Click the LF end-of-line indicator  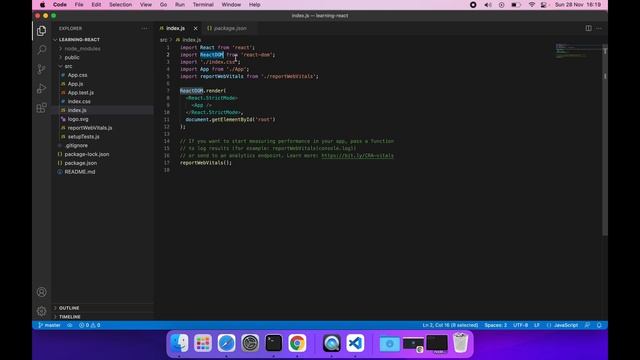[x=537, y=325]
